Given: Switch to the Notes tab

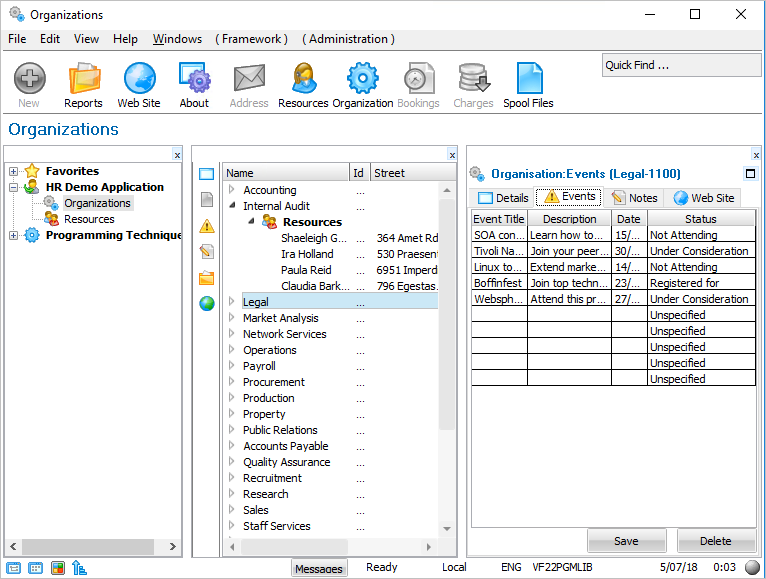Looking at the screenshot, I should coord(634,198).
